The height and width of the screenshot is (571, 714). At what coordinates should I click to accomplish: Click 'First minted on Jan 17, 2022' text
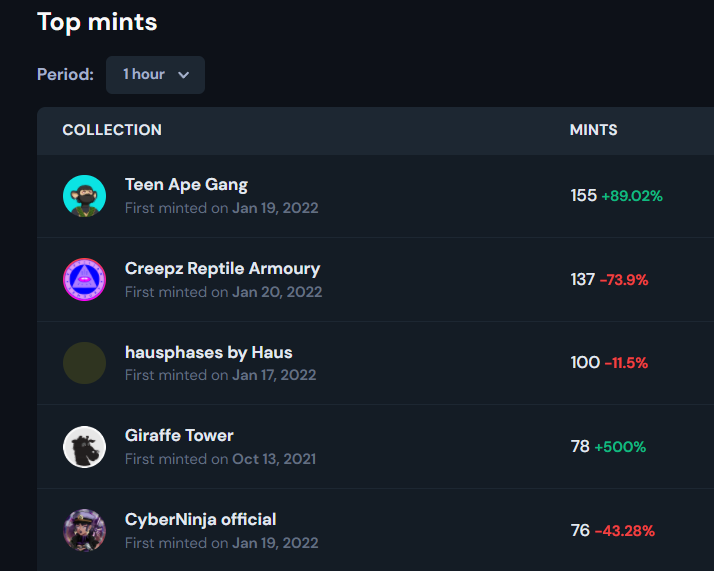(x=220, y=375)
